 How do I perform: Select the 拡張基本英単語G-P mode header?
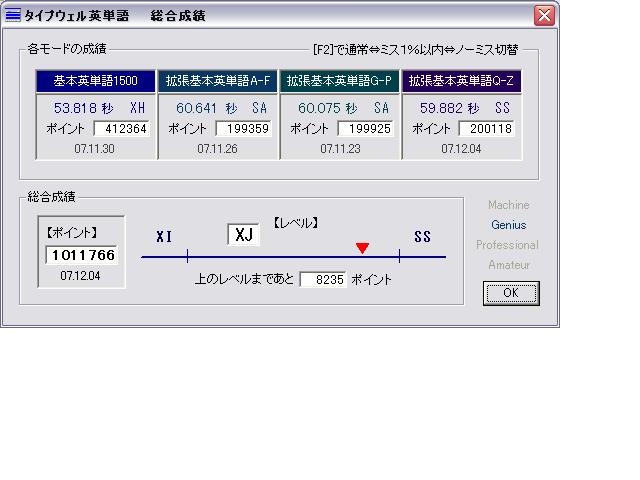339,81
